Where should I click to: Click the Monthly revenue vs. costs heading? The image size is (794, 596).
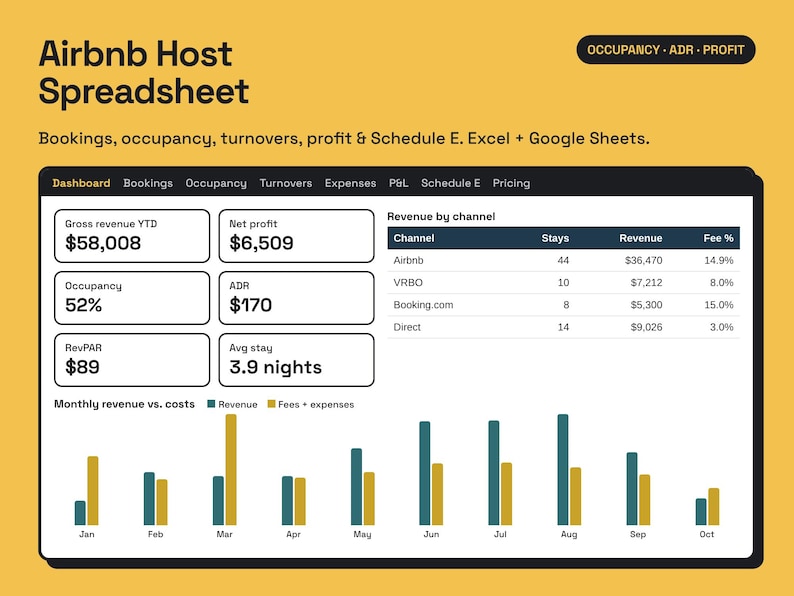tap(124, 404)
